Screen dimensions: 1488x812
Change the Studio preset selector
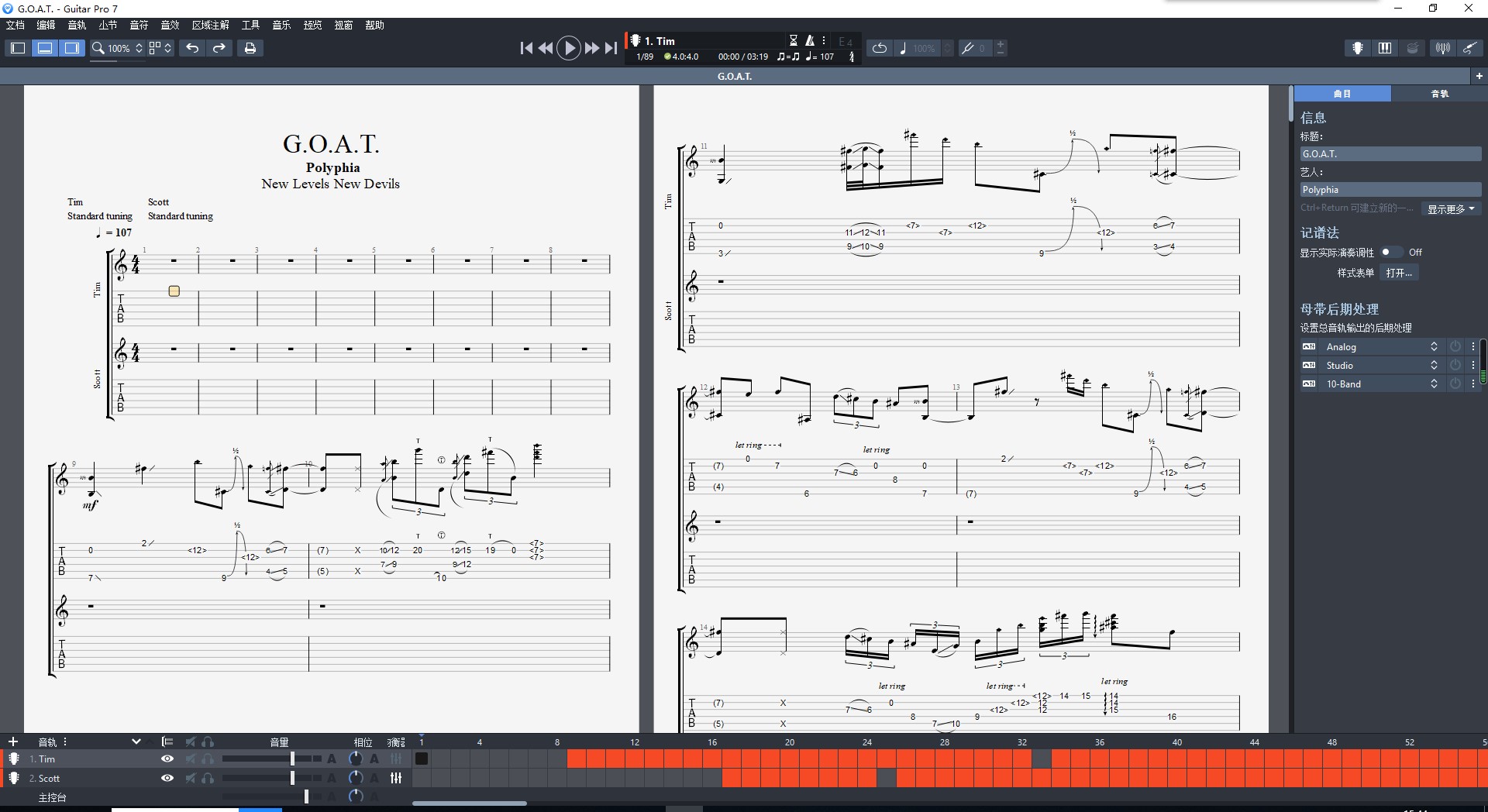tap(1434, 365)
